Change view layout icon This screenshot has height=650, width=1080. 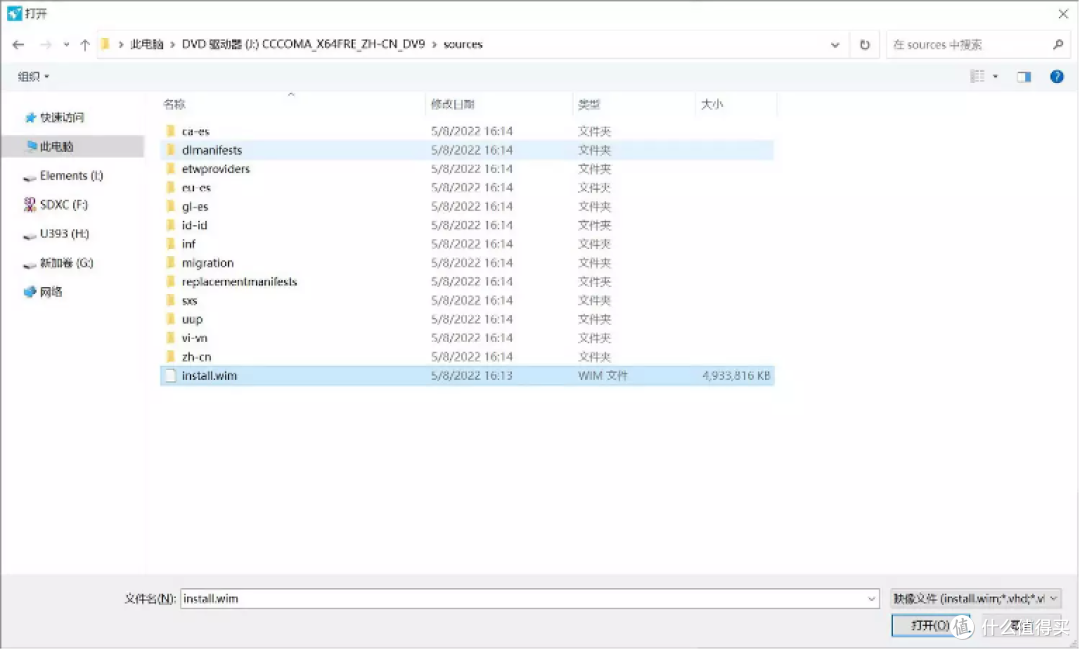point(977,76)
